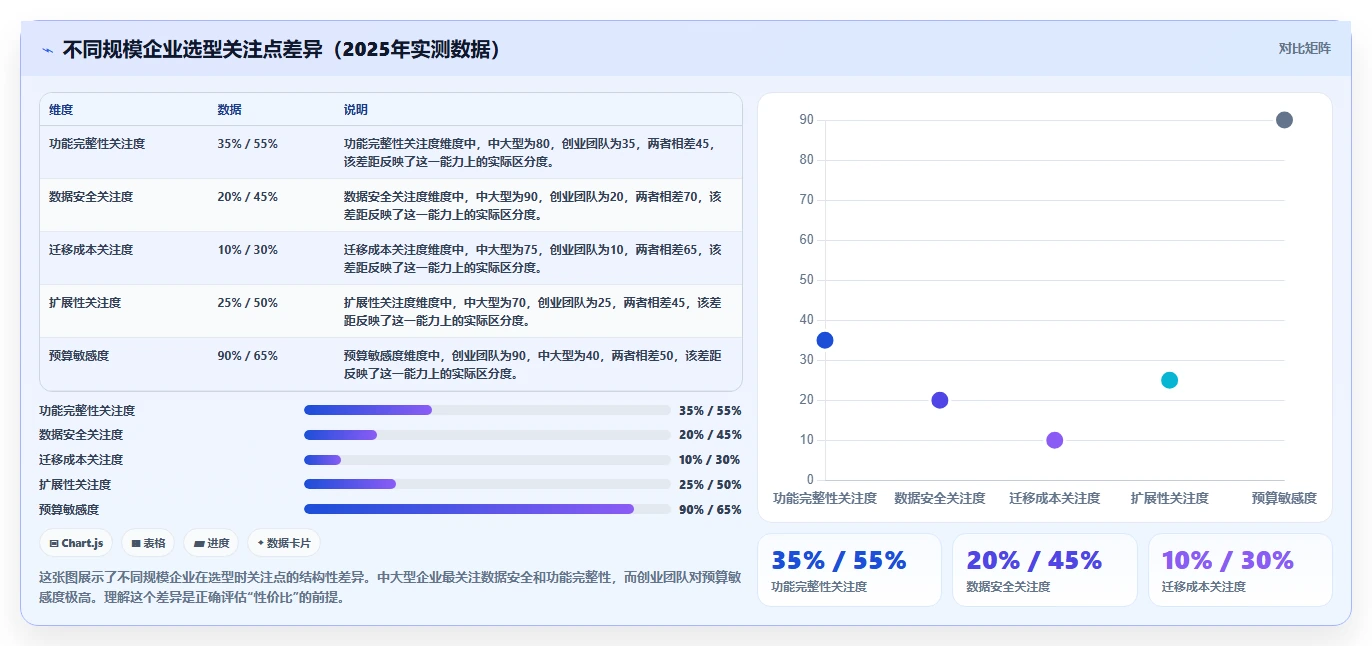Click the gray 预算敏感度 chart point at 90
The image size is (1372, 646).
click(1284, 120)
